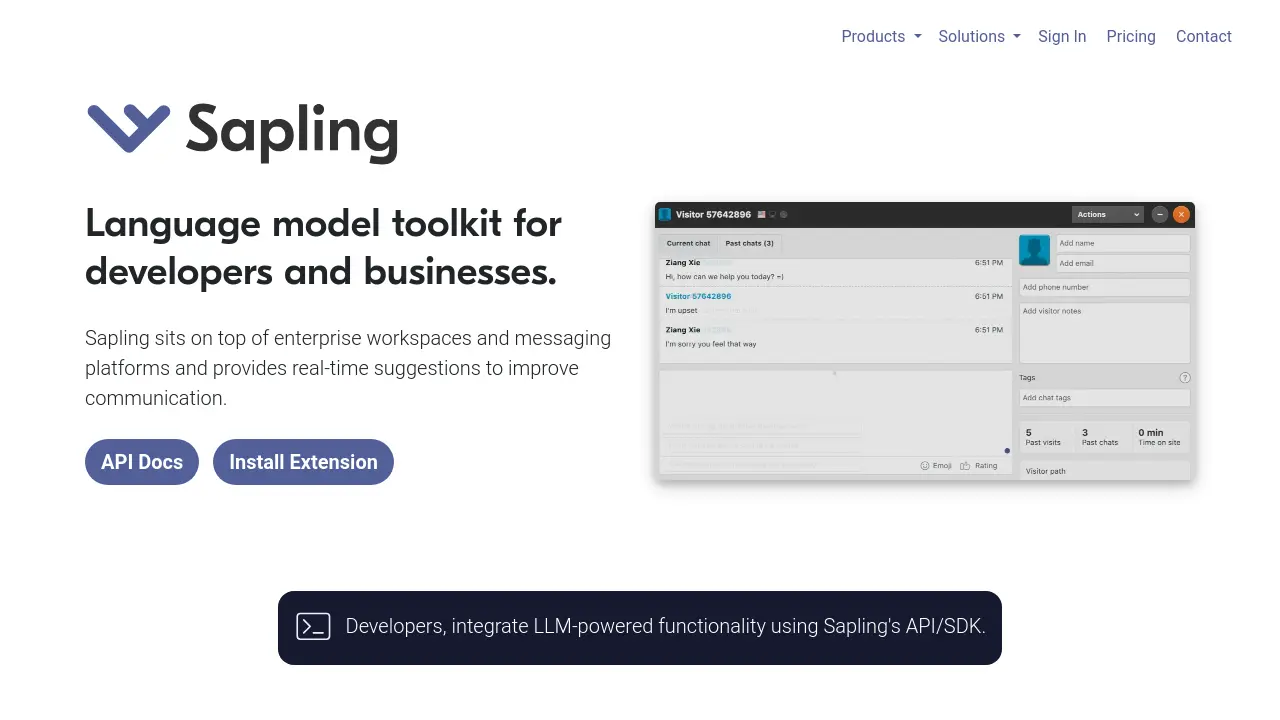Screen dimensions: 1280x720
Task: Focus the Add visitor notes text area
Action: click(1104, 333)
